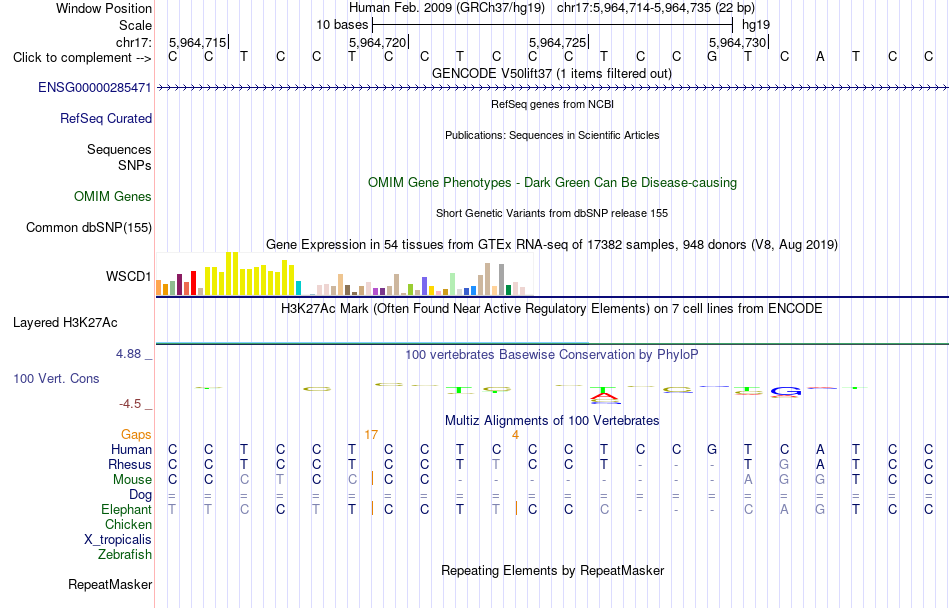Click the Sequences track label
Viewport: 950px width, 608px height.
119,150
